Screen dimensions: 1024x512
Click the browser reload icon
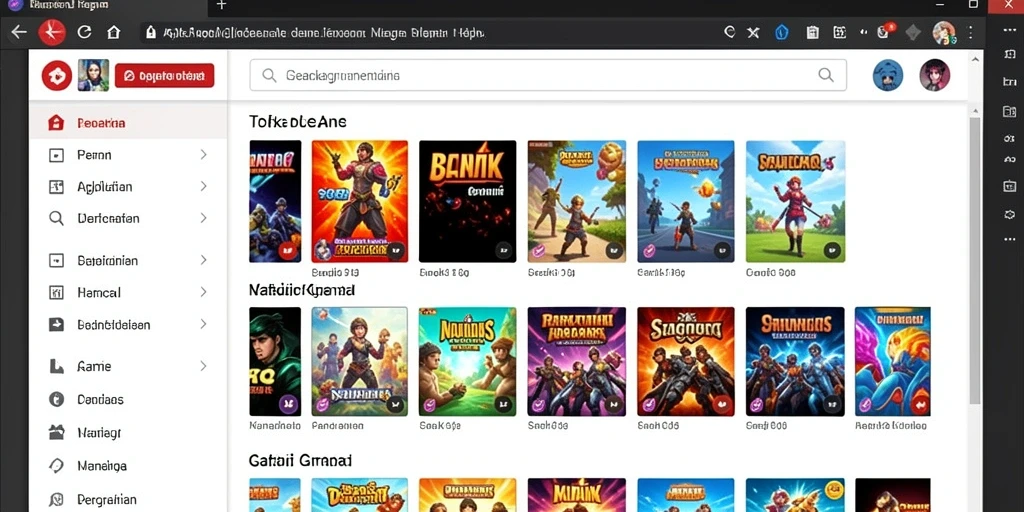[84, 32]
